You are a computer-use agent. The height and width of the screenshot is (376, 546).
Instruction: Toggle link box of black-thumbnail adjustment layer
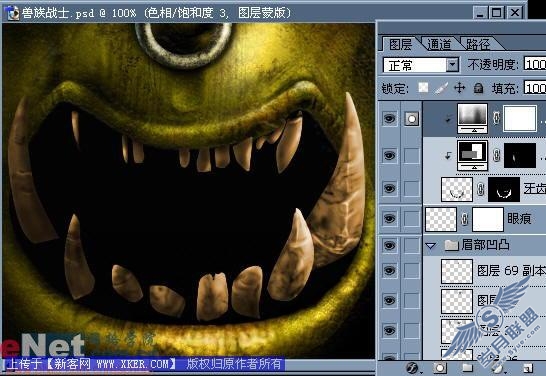412,155
